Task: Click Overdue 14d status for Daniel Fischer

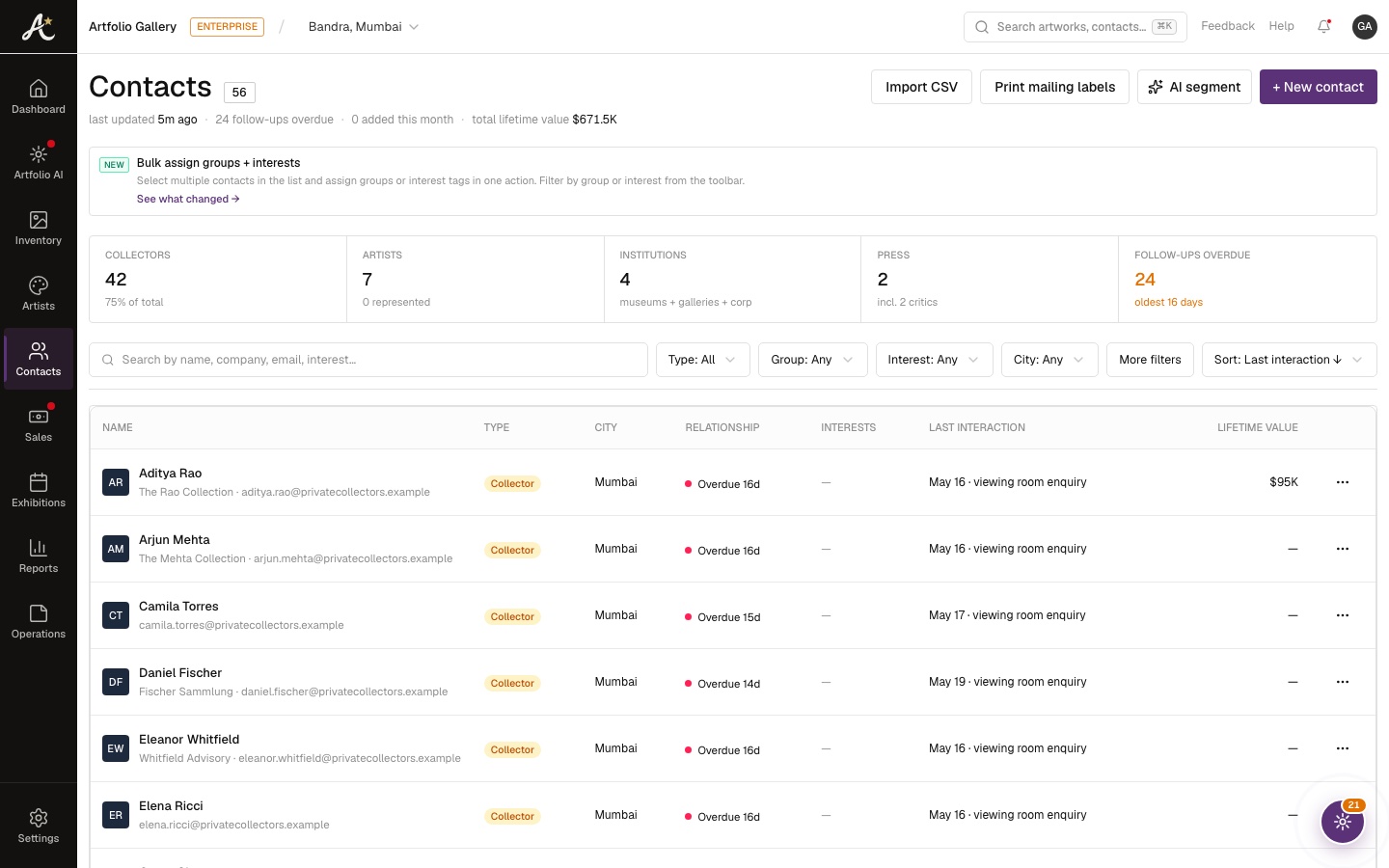Action: pyautogui.click(x=722, y=684)
